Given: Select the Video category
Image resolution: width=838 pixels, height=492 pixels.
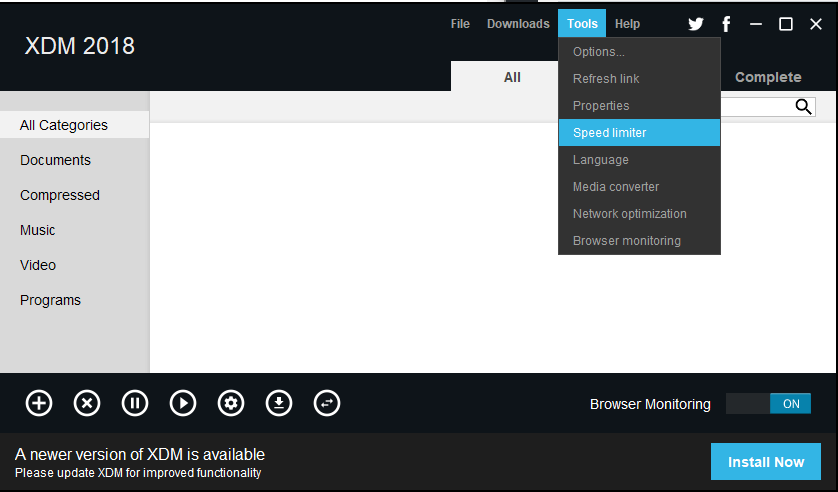Looking at the screenshot, I should [74, 265].
